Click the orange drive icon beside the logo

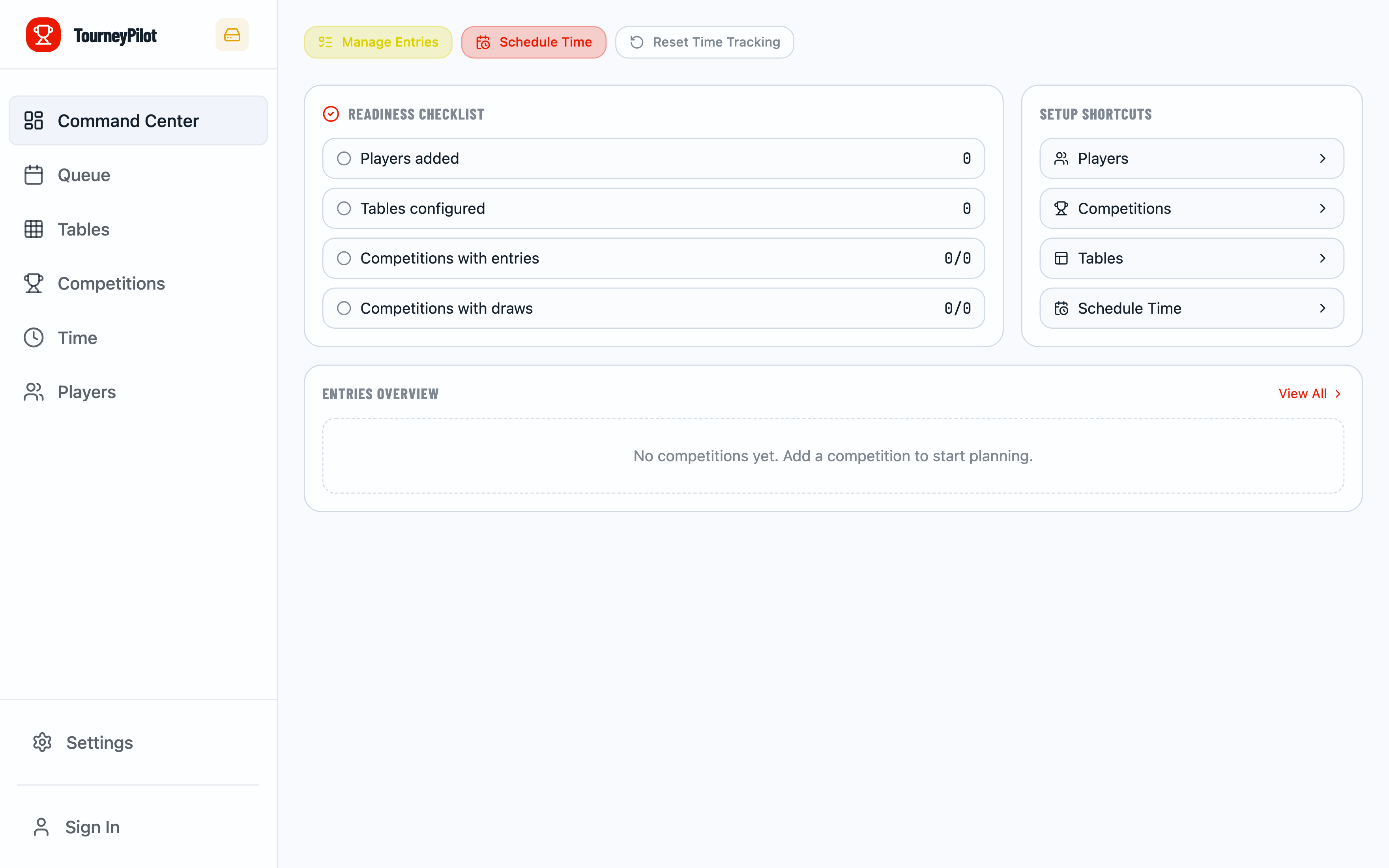(232, 35)
